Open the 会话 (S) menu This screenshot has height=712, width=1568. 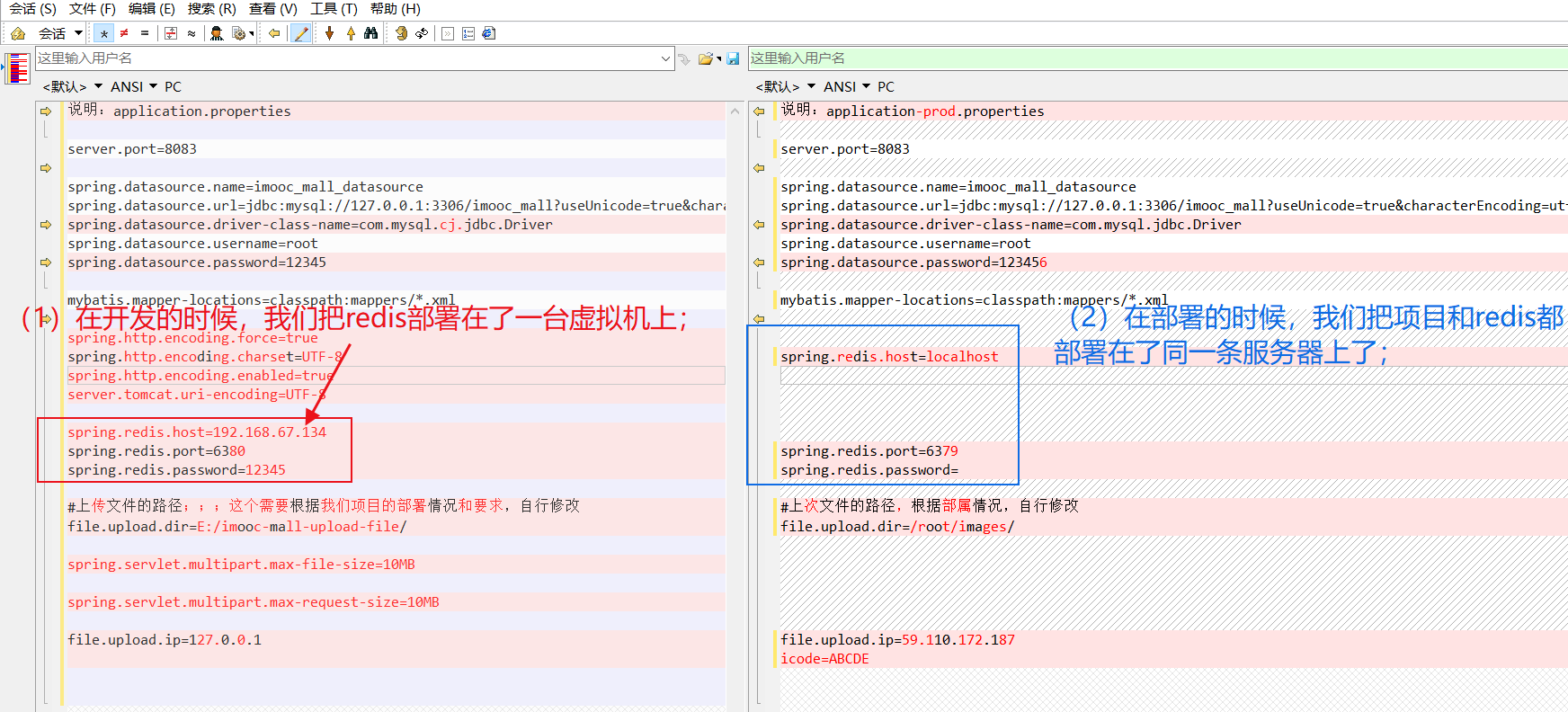click(32, 9)
